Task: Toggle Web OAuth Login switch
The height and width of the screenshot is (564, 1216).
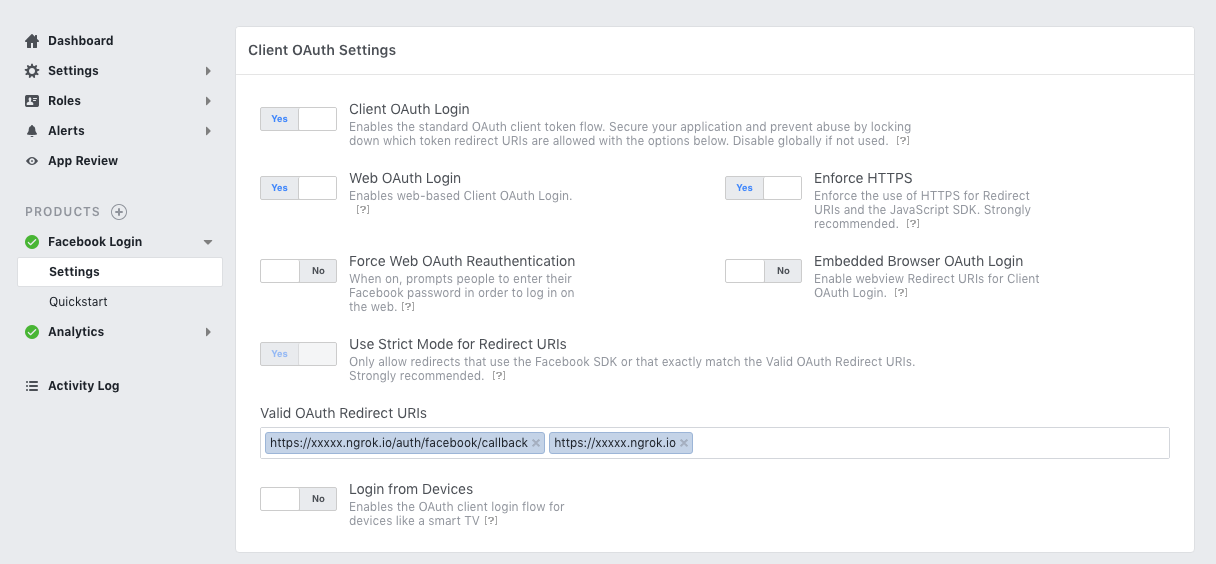Action: pyautogui.click(x=298, y=188)
